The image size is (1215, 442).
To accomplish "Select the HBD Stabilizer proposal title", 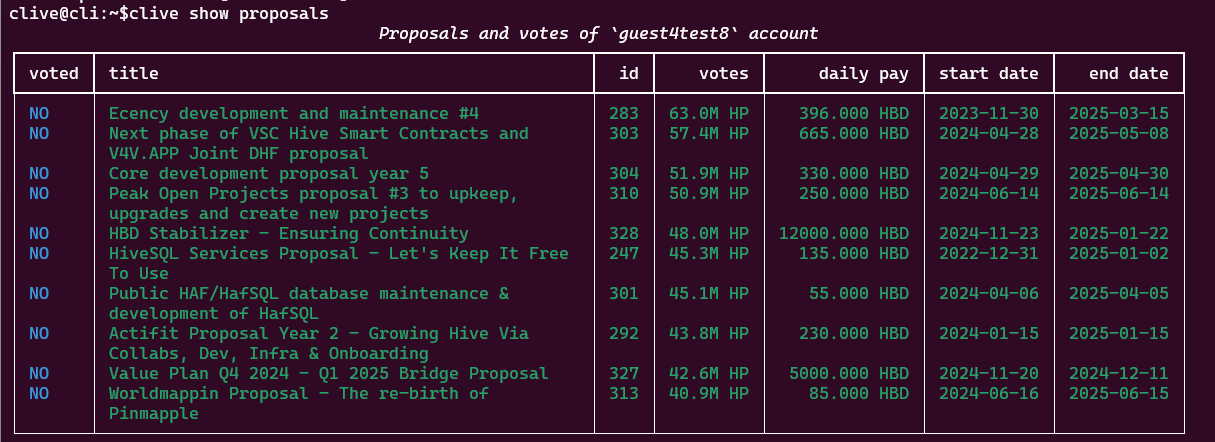I will (288, 233).
